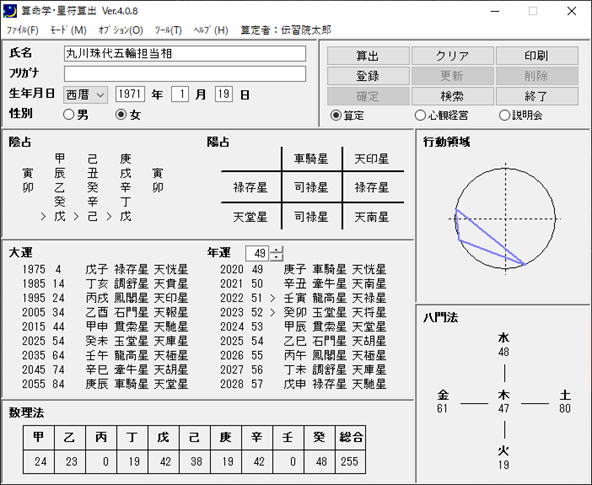Click the 算出 calculate button

click(x=368, y=56)
